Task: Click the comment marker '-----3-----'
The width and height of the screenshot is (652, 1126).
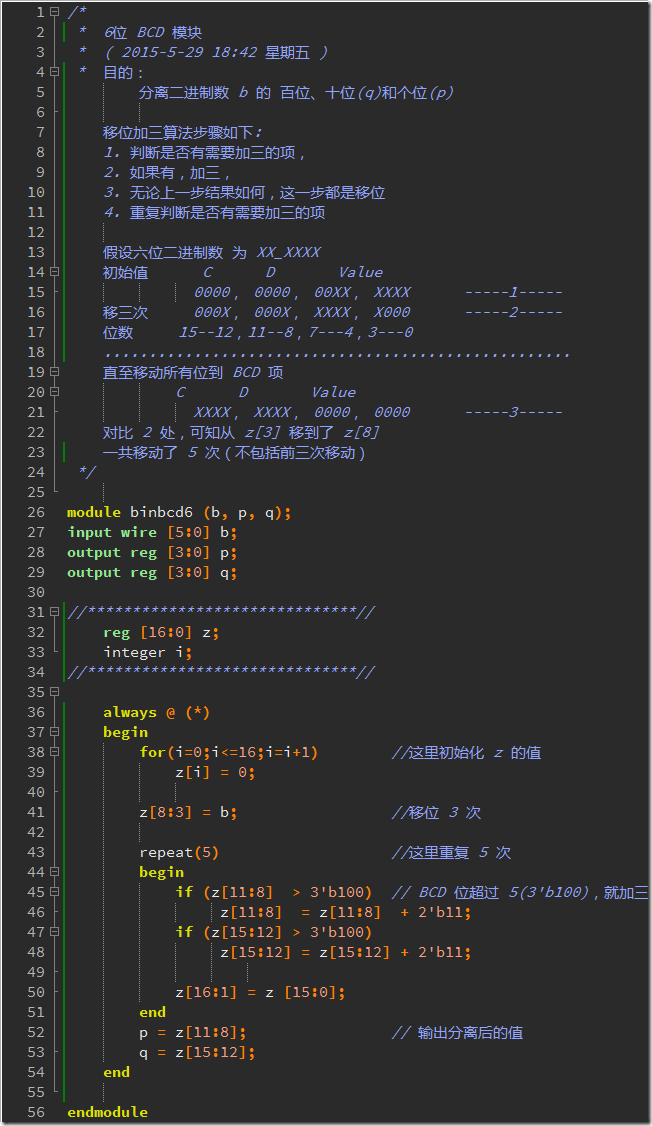Action: [513, 412]
